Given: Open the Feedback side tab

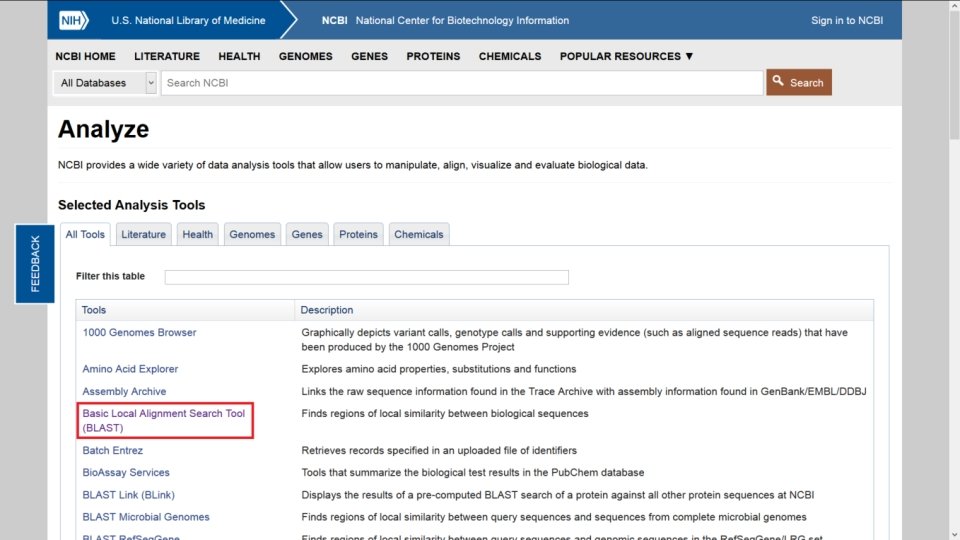Looking at the screenshot, I should [x=35, y=264].
